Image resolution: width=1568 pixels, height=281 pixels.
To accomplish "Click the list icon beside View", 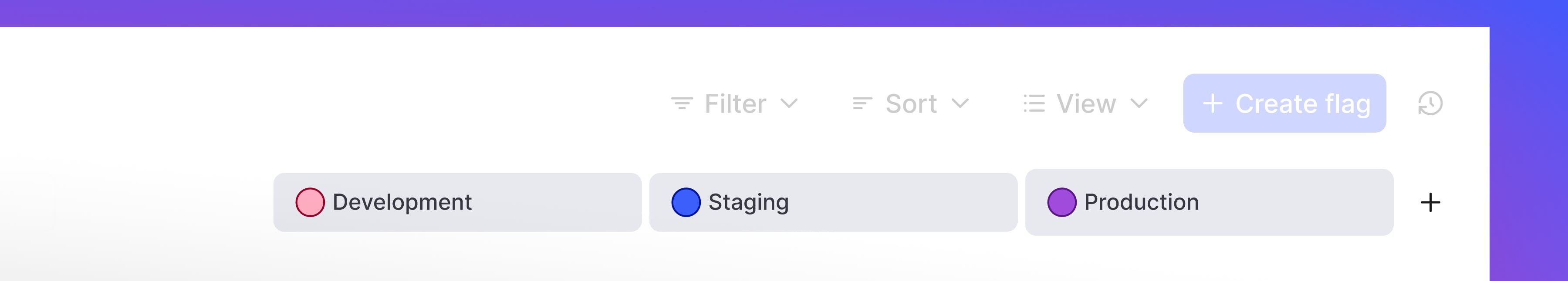I will tap(1034, 104).
